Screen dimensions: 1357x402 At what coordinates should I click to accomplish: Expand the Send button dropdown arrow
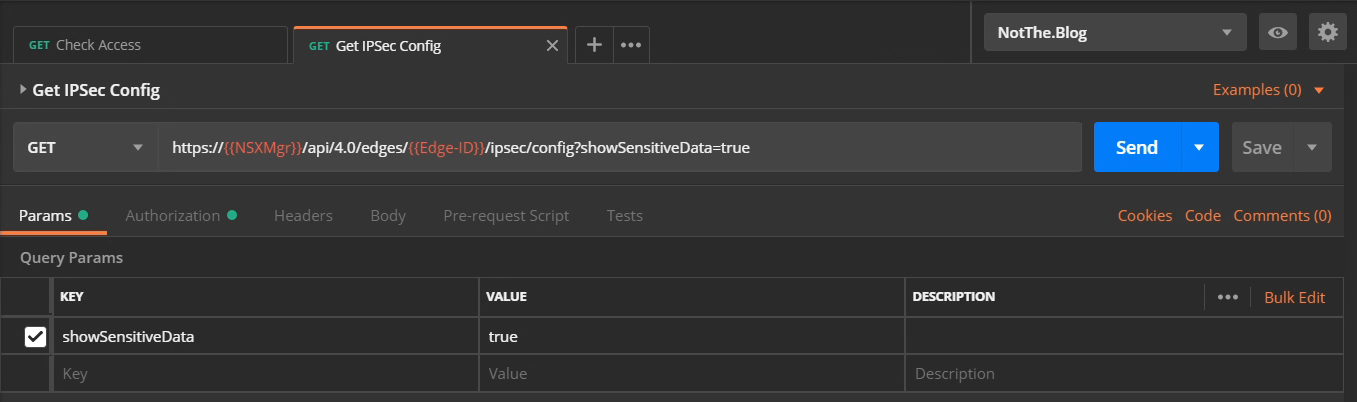click(x=1199, y=148)
